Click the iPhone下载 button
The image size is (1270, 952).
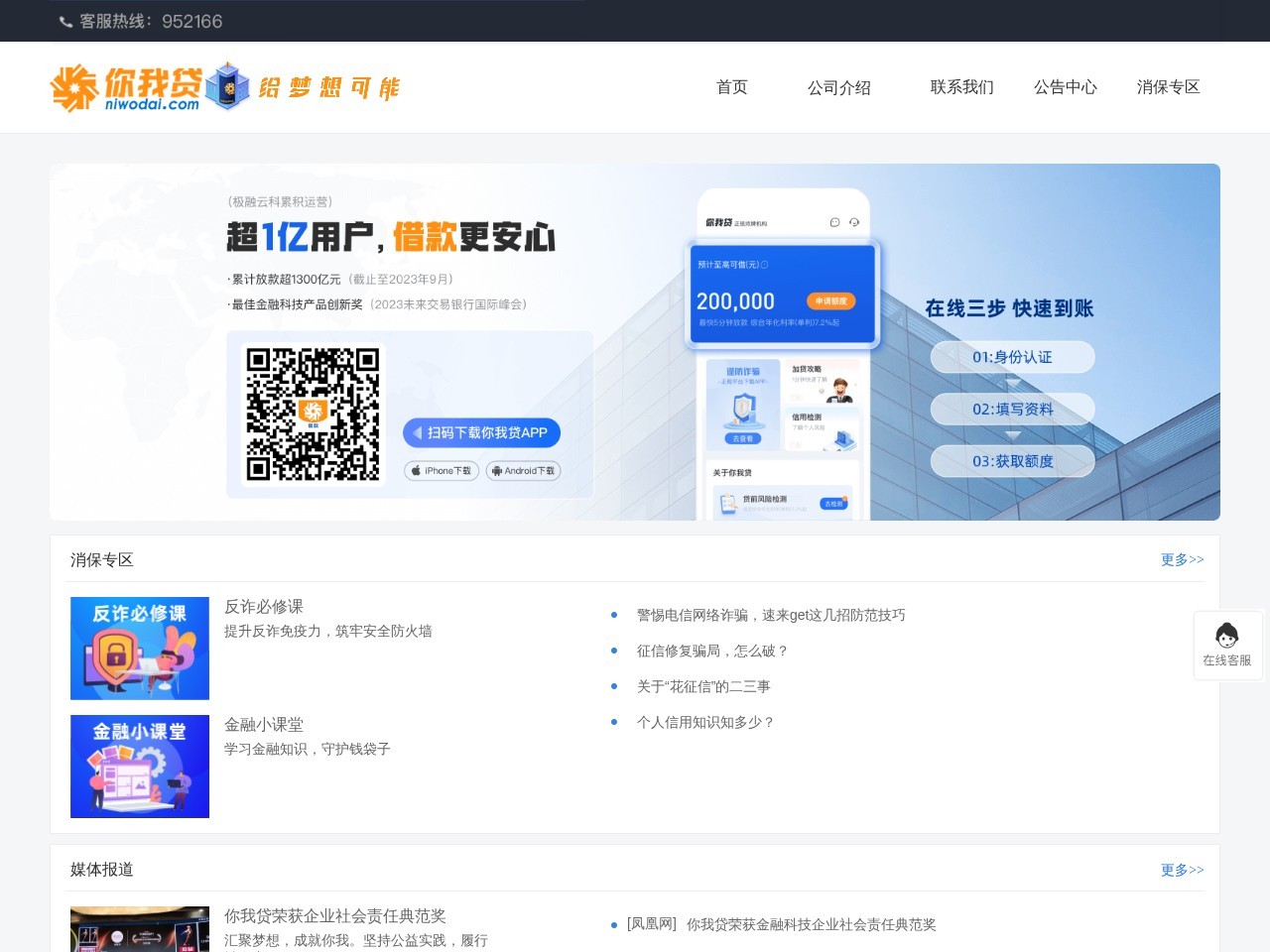442,471
